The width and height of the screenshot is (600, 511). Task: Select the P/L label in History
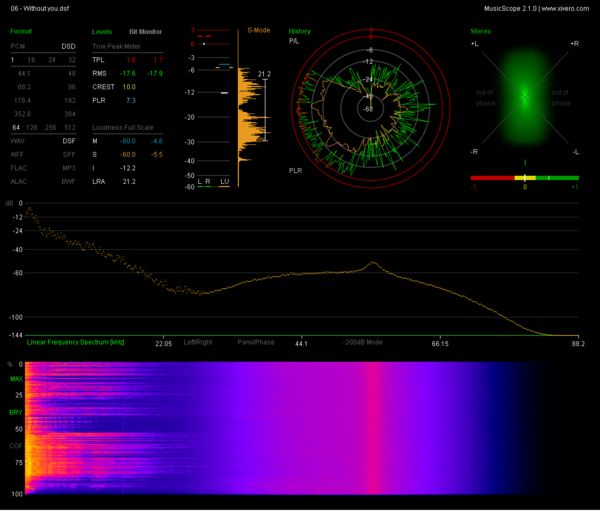coord(294,41)
